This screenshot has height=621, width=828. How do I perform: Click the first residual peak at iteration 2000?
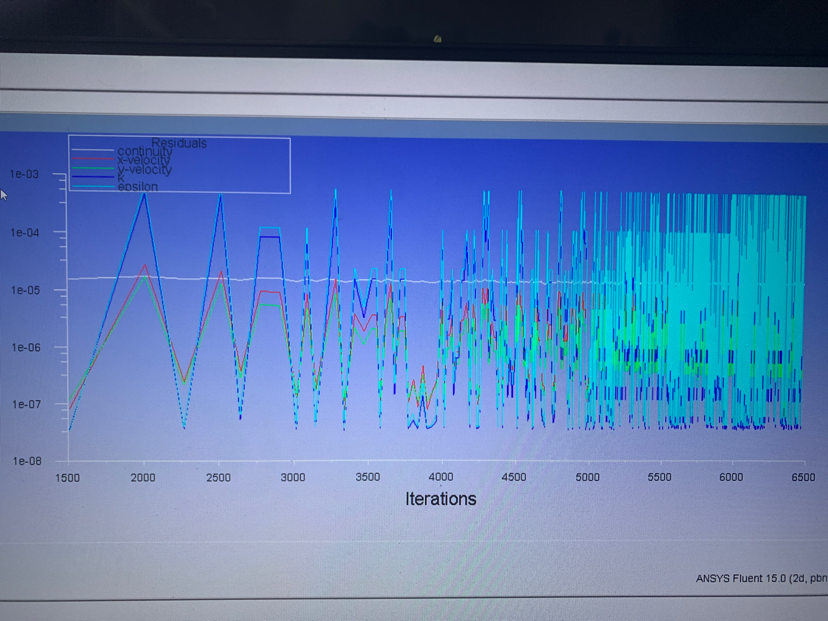145,194
